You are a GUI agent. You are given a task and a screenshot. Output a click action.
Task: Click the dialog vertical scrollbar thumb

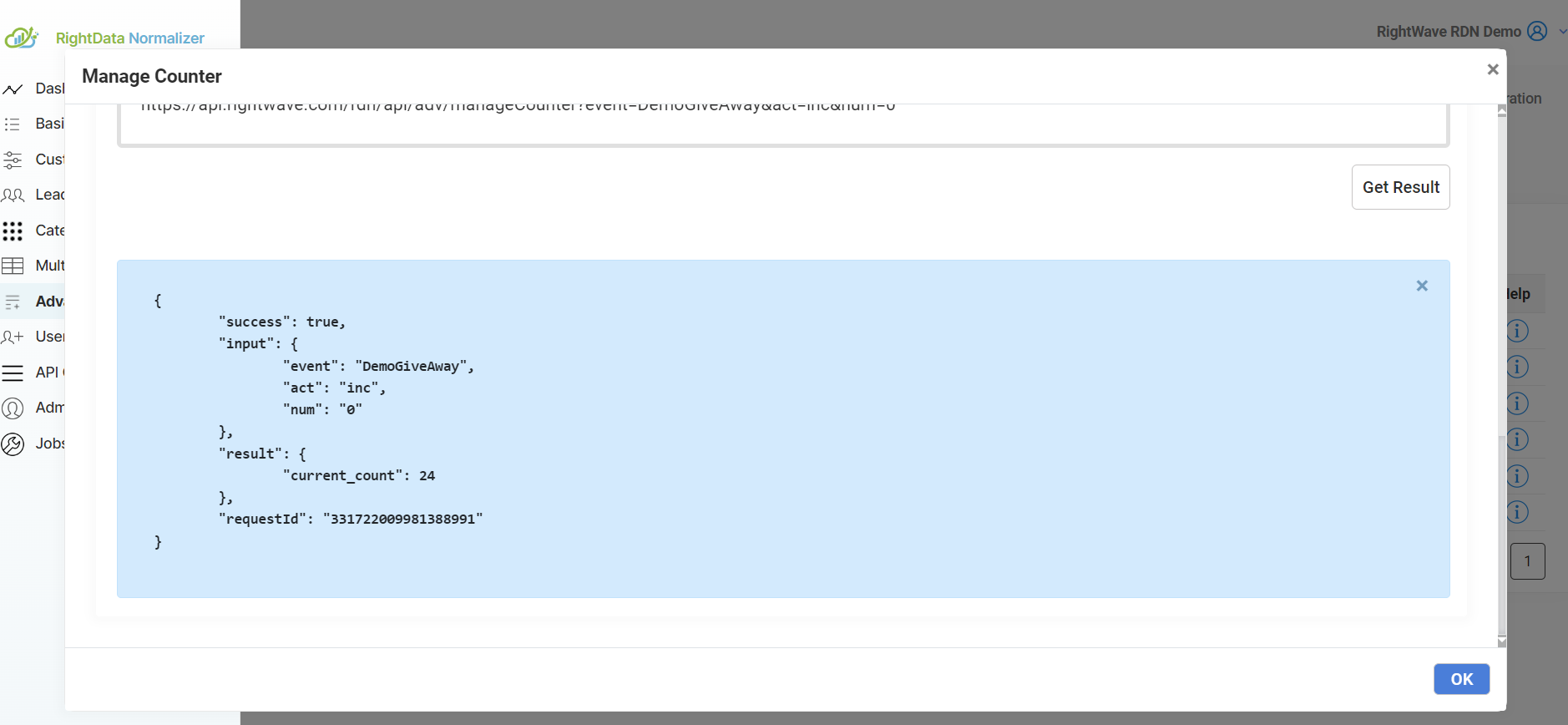[x=1502, y=535]
